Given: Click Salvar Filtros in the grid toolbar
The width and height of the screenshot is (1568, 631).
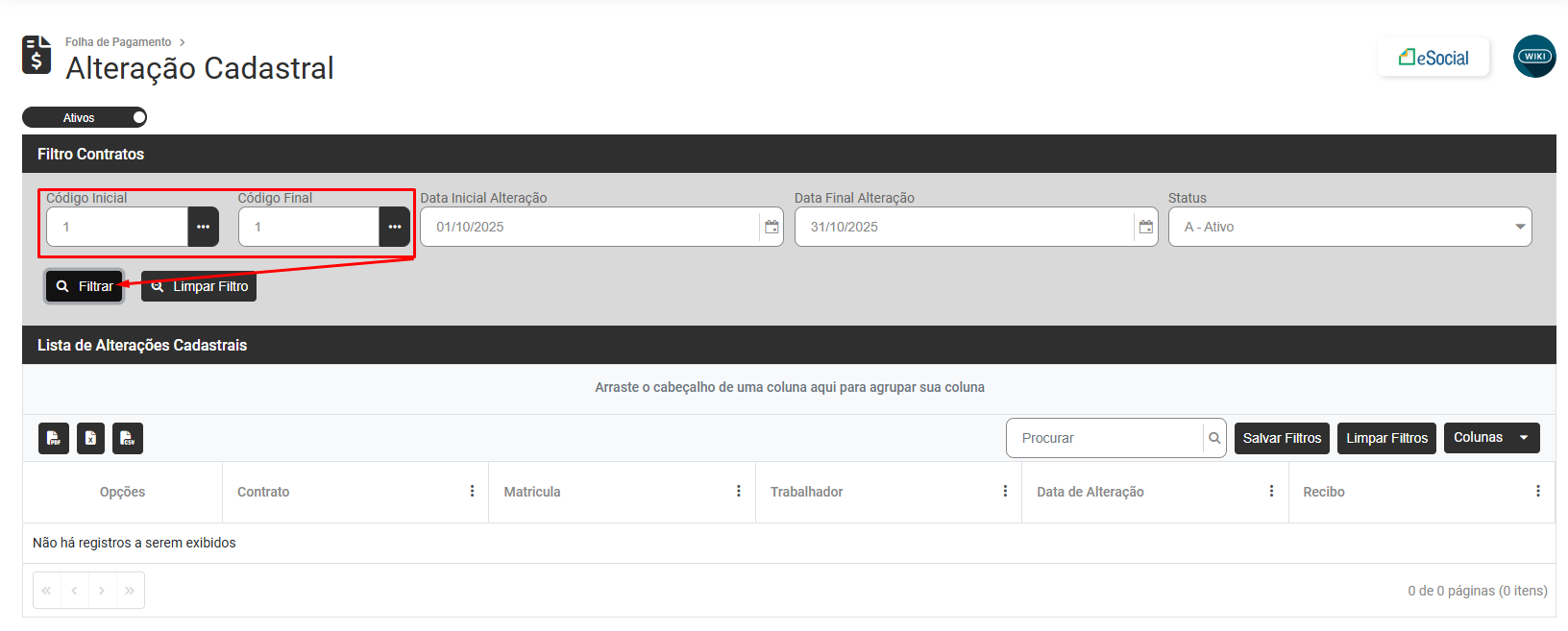Looking at the screenshot, I should click(x=1282, y=438).
